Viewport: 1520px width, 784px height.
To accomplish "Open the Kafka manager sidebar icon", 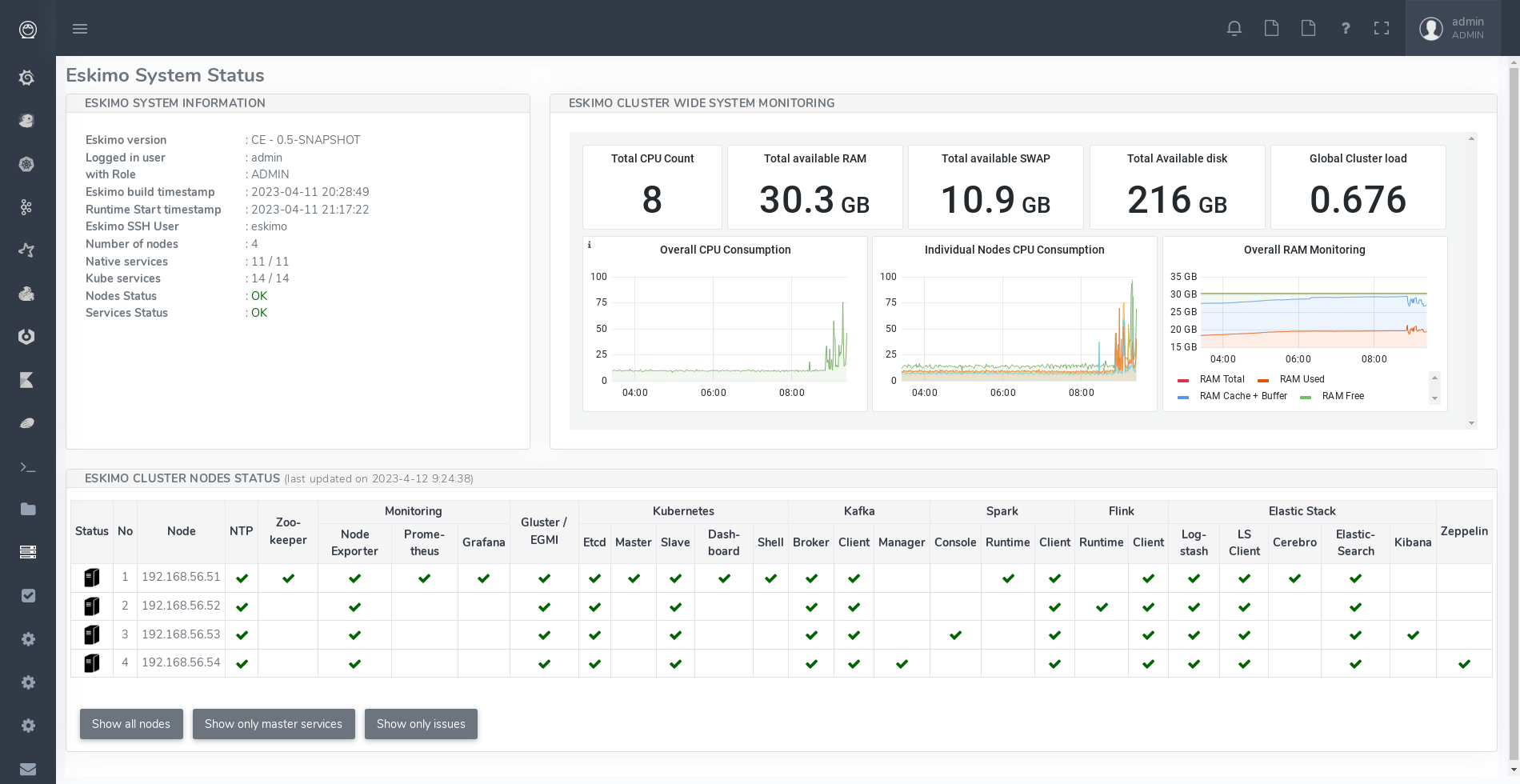I will point(26,207).
